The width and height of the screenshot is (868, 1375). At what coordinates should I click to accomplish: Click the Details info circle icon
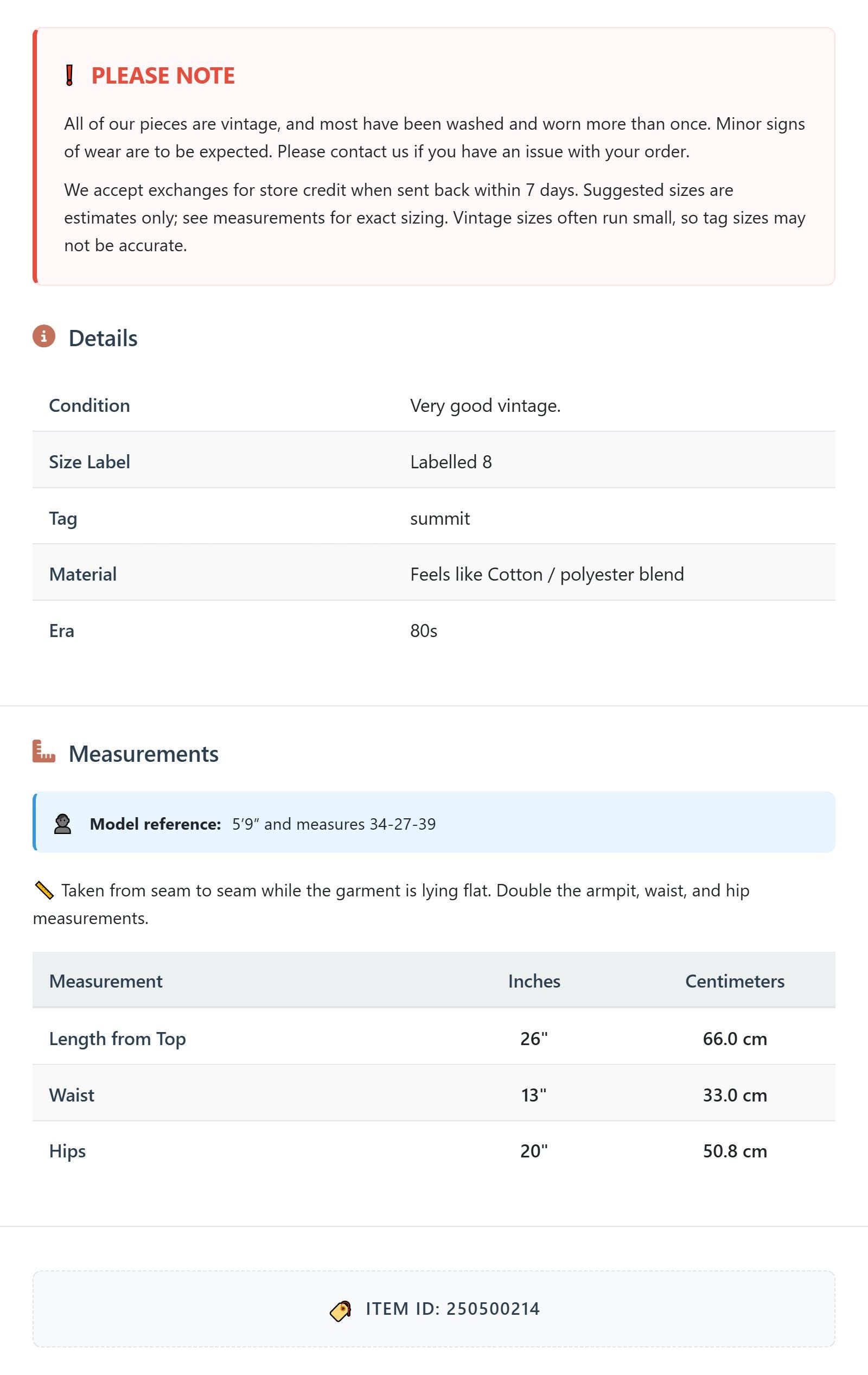(x=44, y=336)
